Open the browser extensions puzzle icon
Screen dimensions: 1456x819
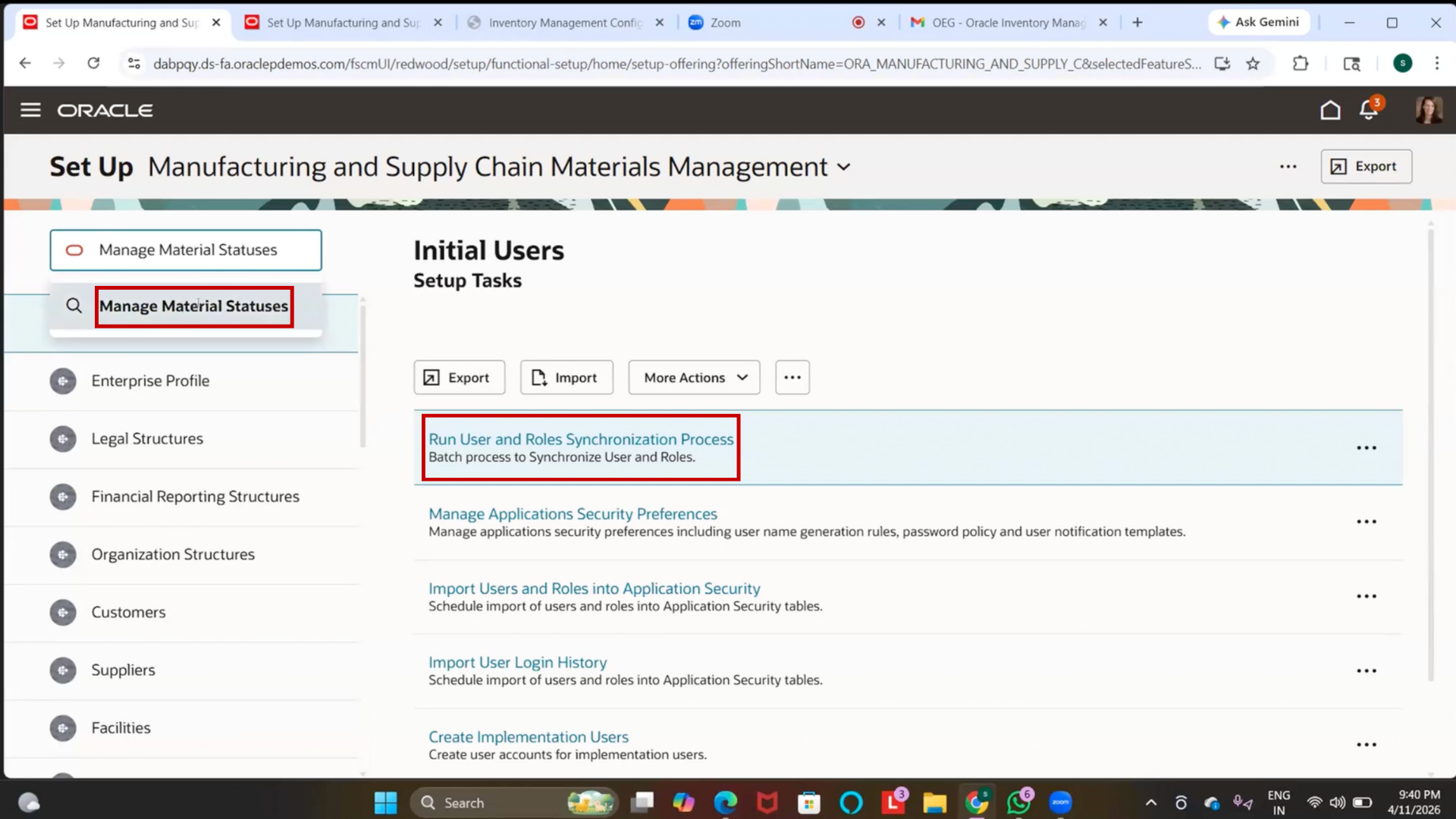(1301, 64)
